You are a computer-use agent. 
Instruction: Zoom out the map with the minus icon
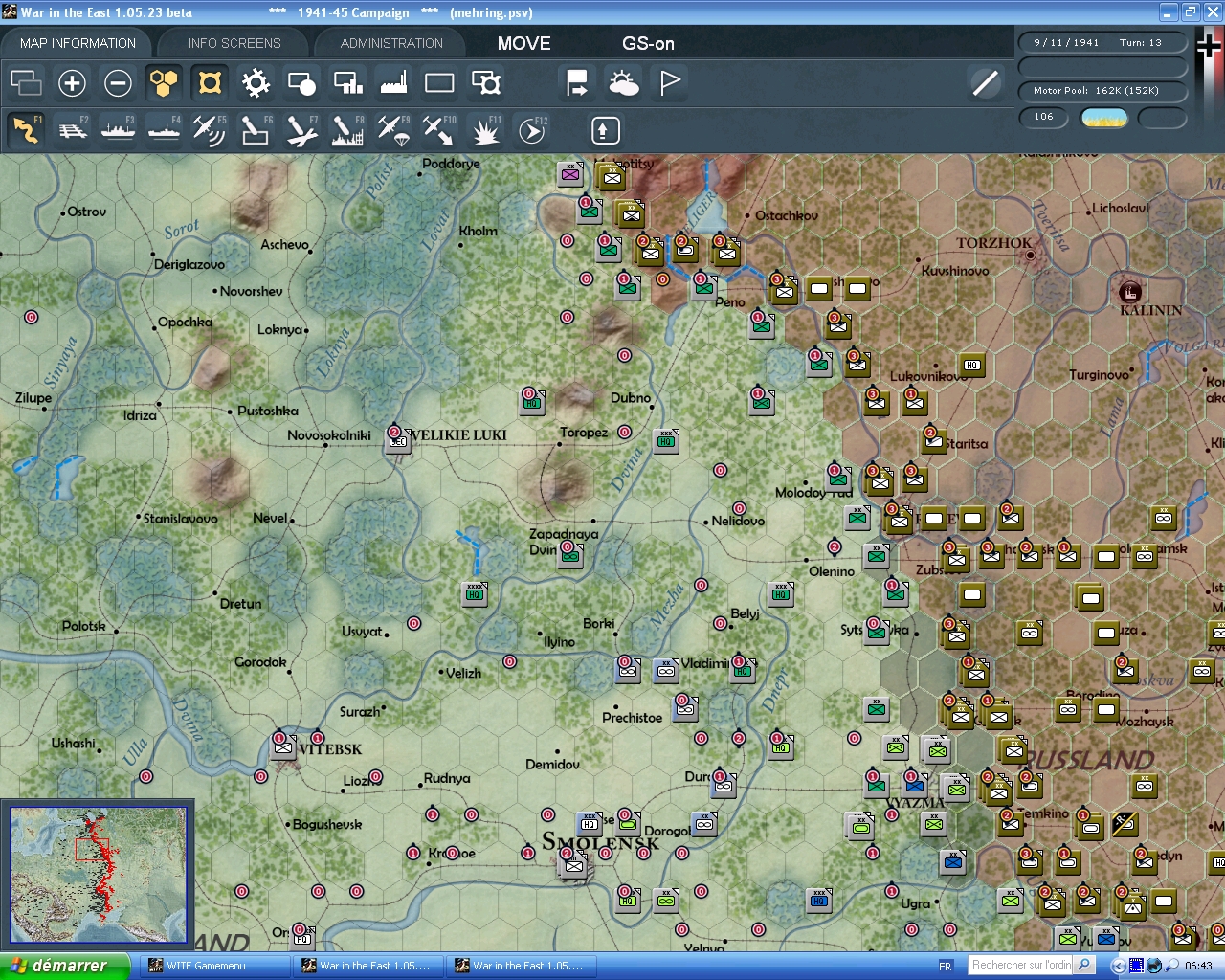coord(118,83)
